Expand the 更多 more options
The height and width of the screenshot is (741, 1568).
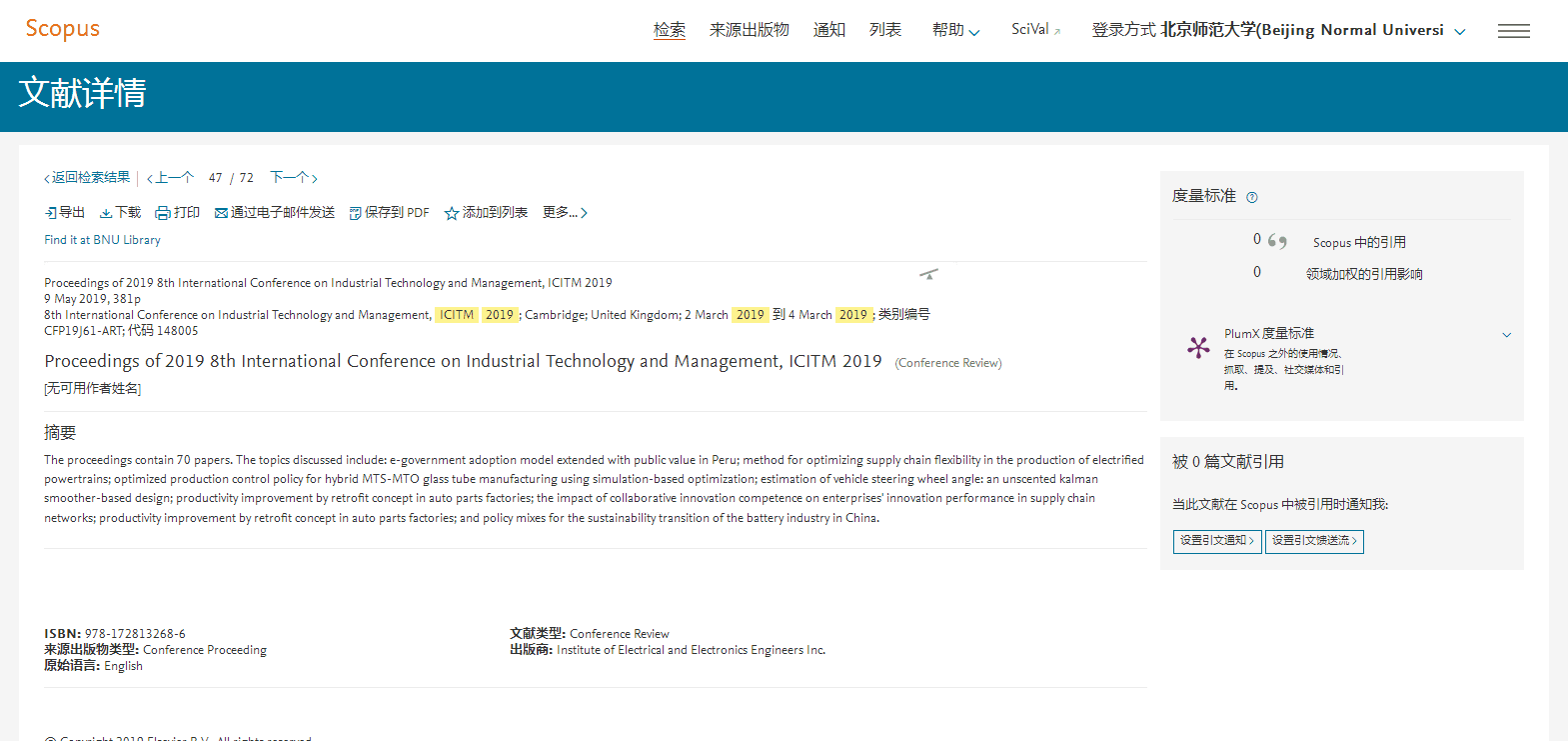[x=565, y=213]
